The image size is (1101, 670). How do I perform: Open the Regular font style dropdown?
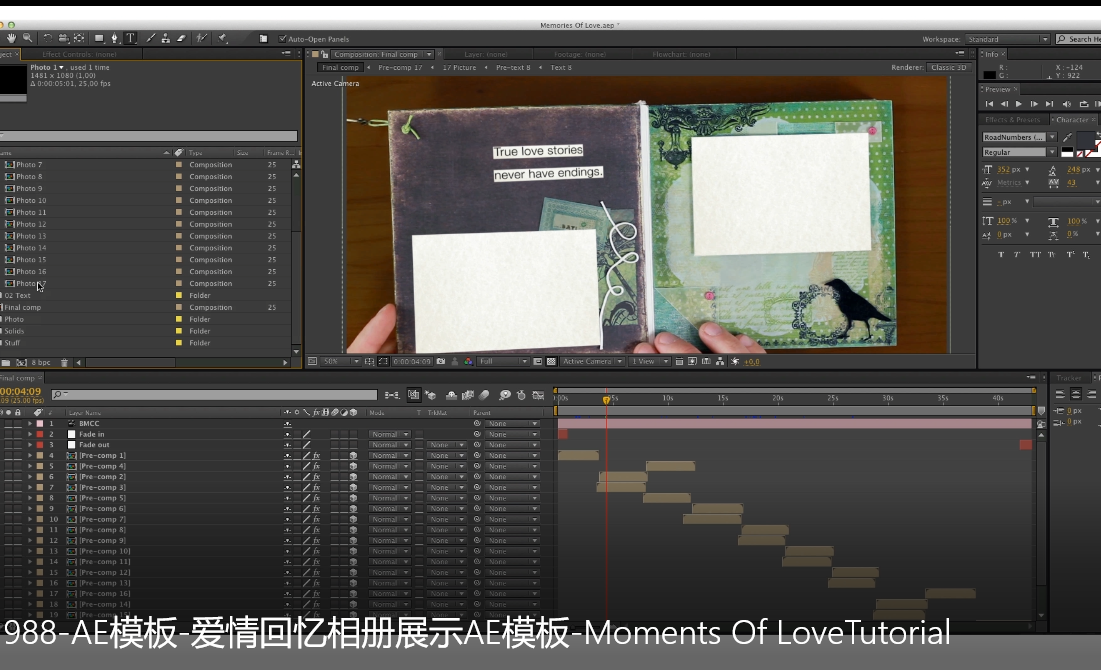(x=1019, y=152)
